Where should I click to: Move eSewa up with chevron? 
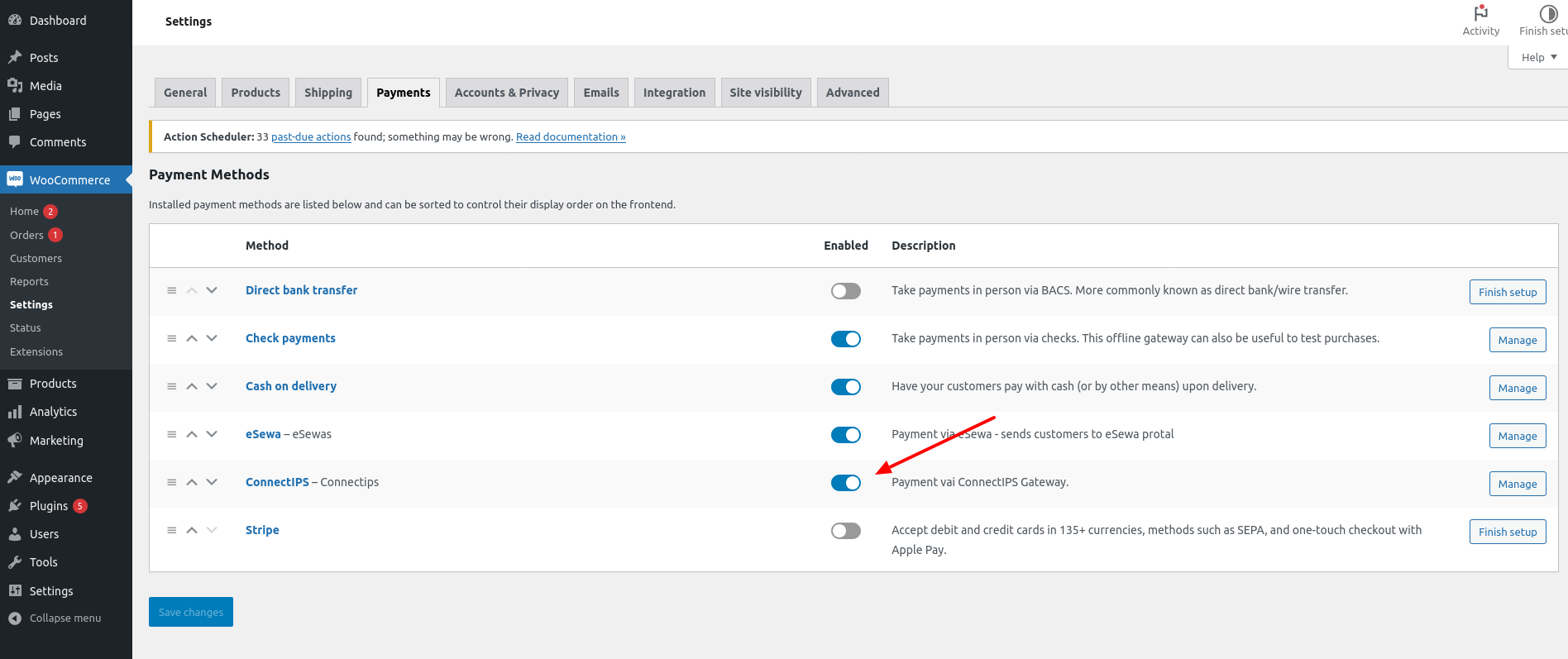(x=192, y=434)
